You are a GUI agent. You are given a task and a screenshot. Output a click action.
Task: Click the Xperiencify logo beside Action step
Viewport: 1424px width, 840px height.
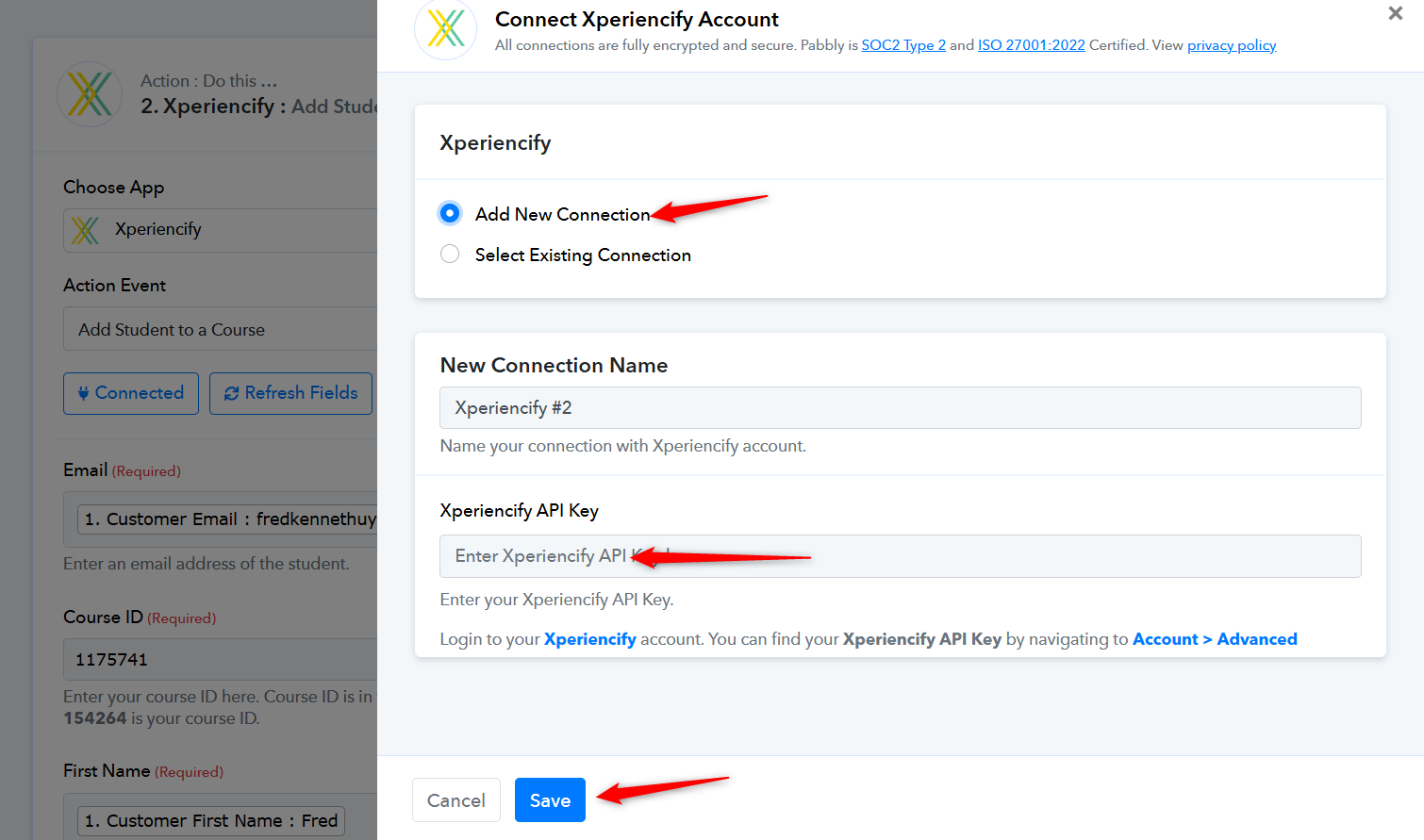[x=90, y=94]
